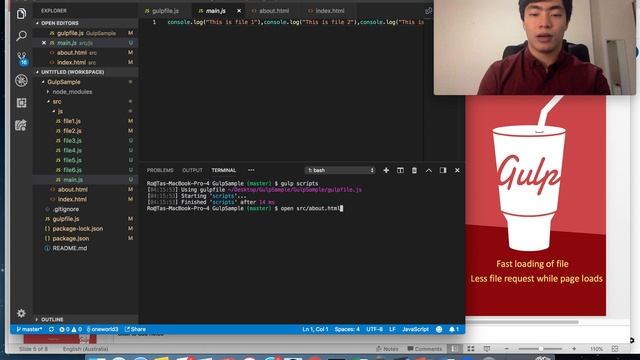Zoom out PowerPoint with minus button
640x360 pixels.
(x=507, y=349)
